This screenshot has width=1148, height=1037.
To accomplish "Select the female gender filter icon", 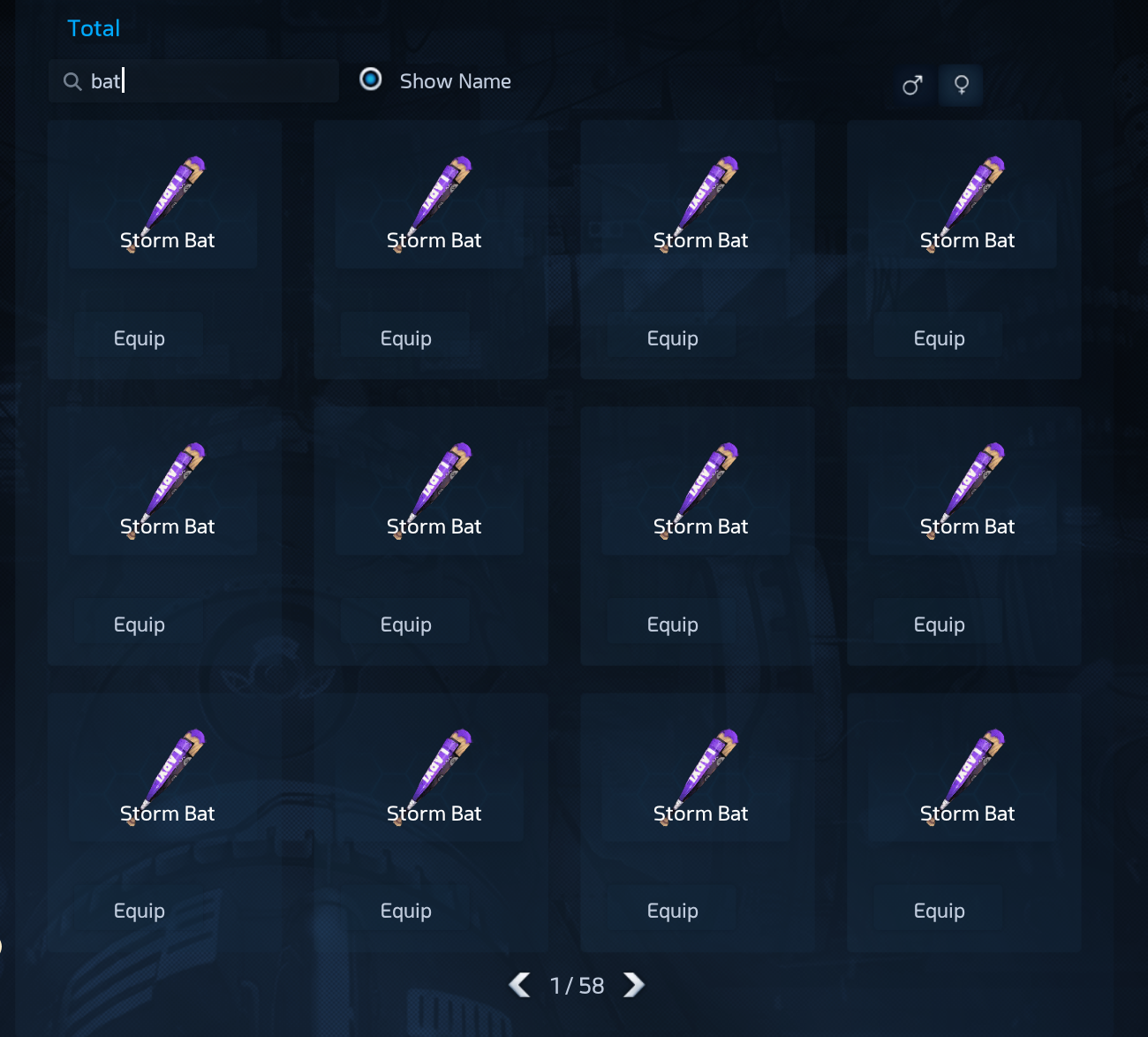I will pos(961,85).
